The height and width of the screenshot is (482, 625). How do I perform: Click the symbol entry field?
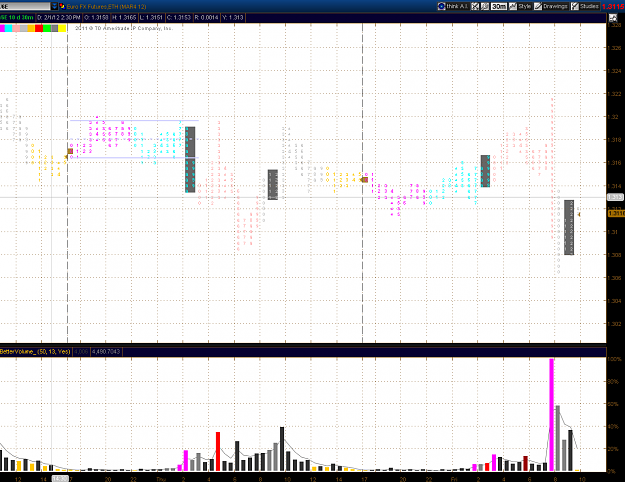(25, 6)
